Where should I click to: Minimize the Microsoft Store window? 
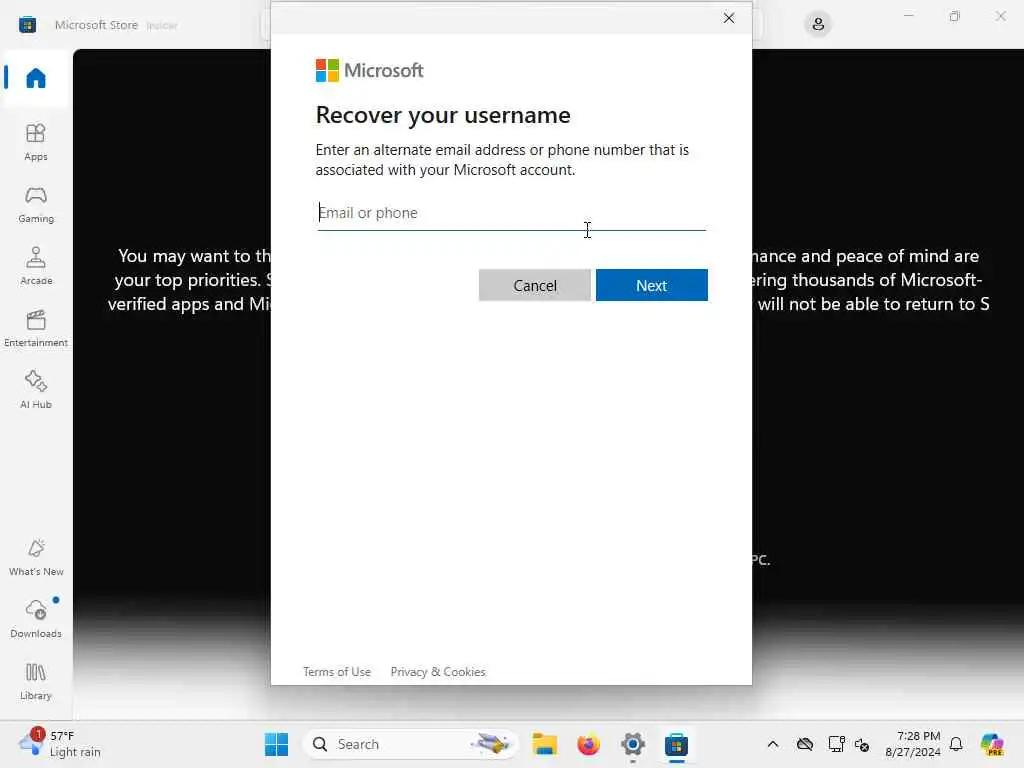[x=908, y=16]
